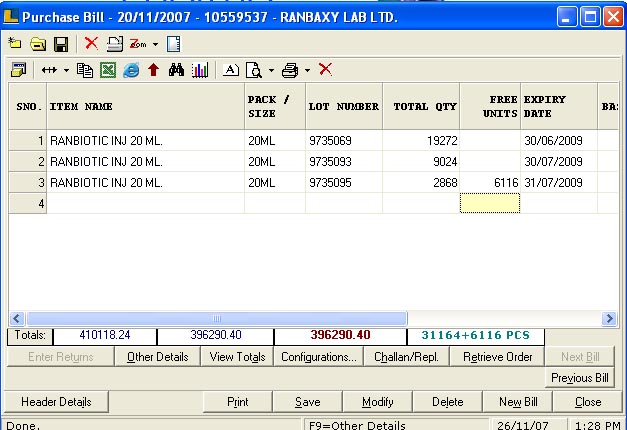The width and height of the screenshot is (627, 430).
Task: Click the Internet Explorer export icon
Action: (x=131, y=70)
